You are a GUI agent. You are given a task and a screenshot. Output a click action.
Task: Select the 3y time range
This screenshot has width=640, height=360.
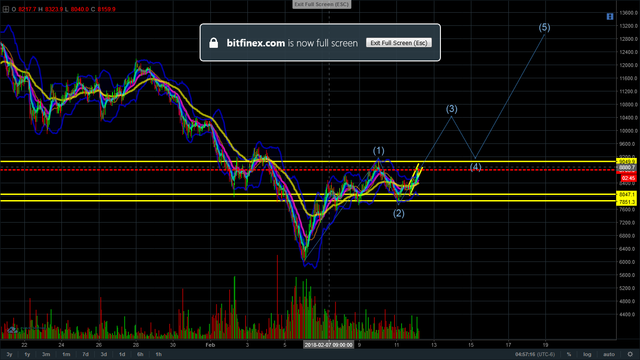coord(9,354)
